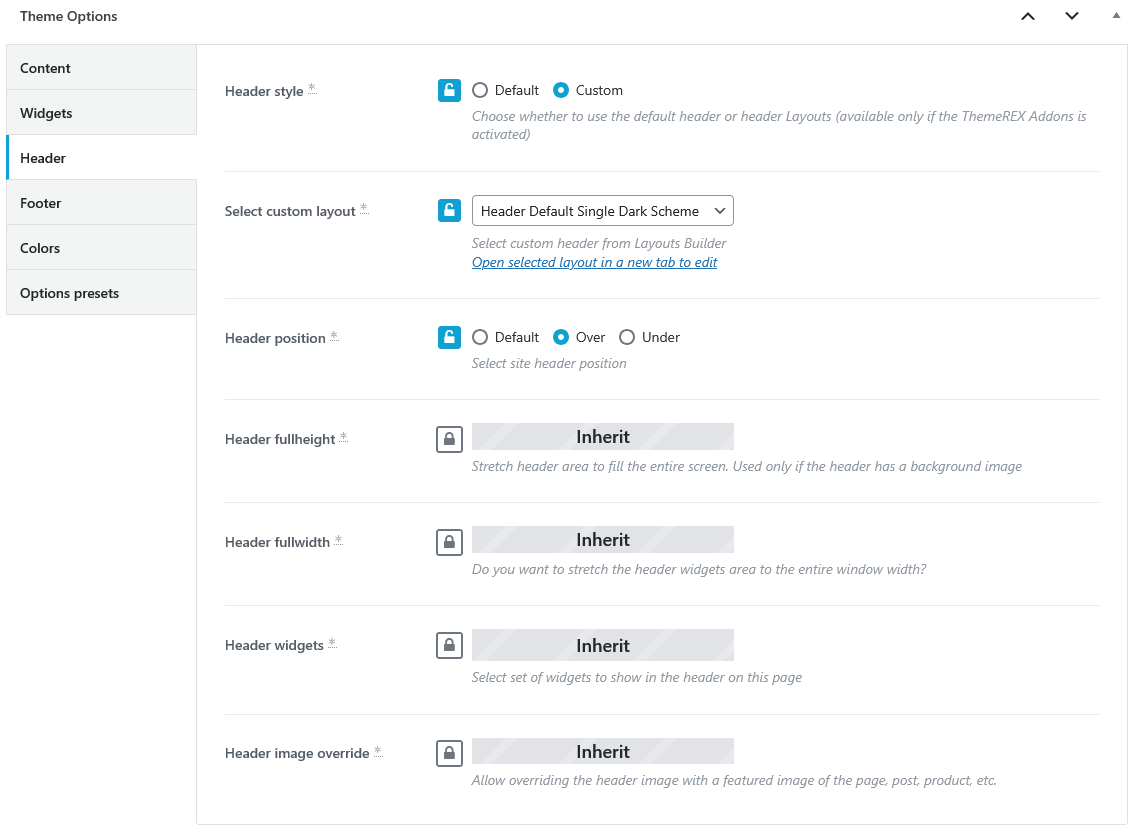Click 'Do you want to stretch the header' description
Screen dimensions: 1132x830
(x=699, y=569)
